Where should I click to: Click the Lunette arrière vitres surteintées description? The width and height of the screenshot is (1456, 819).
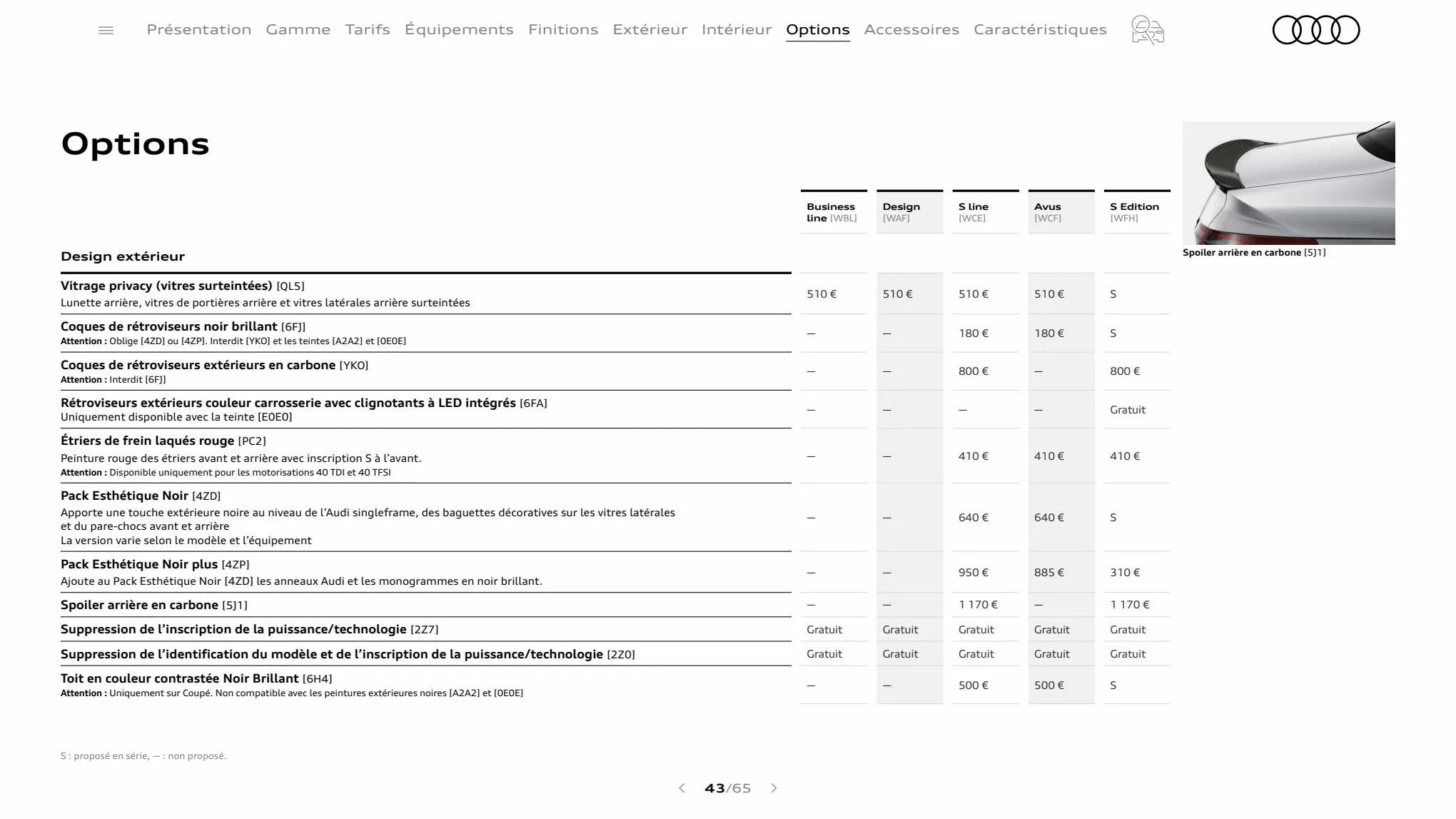(266, 303)
